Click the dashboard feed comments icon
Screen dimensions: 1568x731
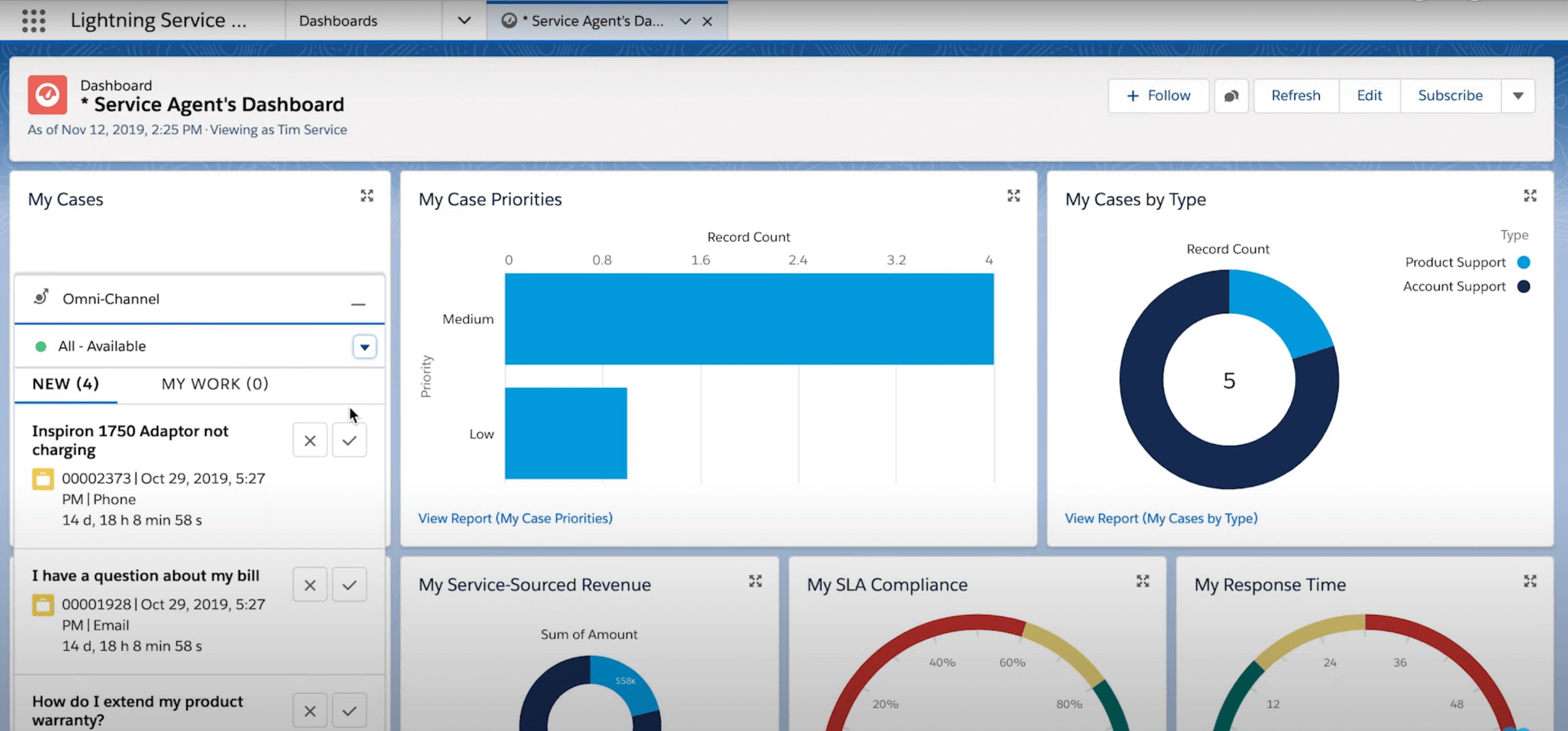coord(1231,96)
